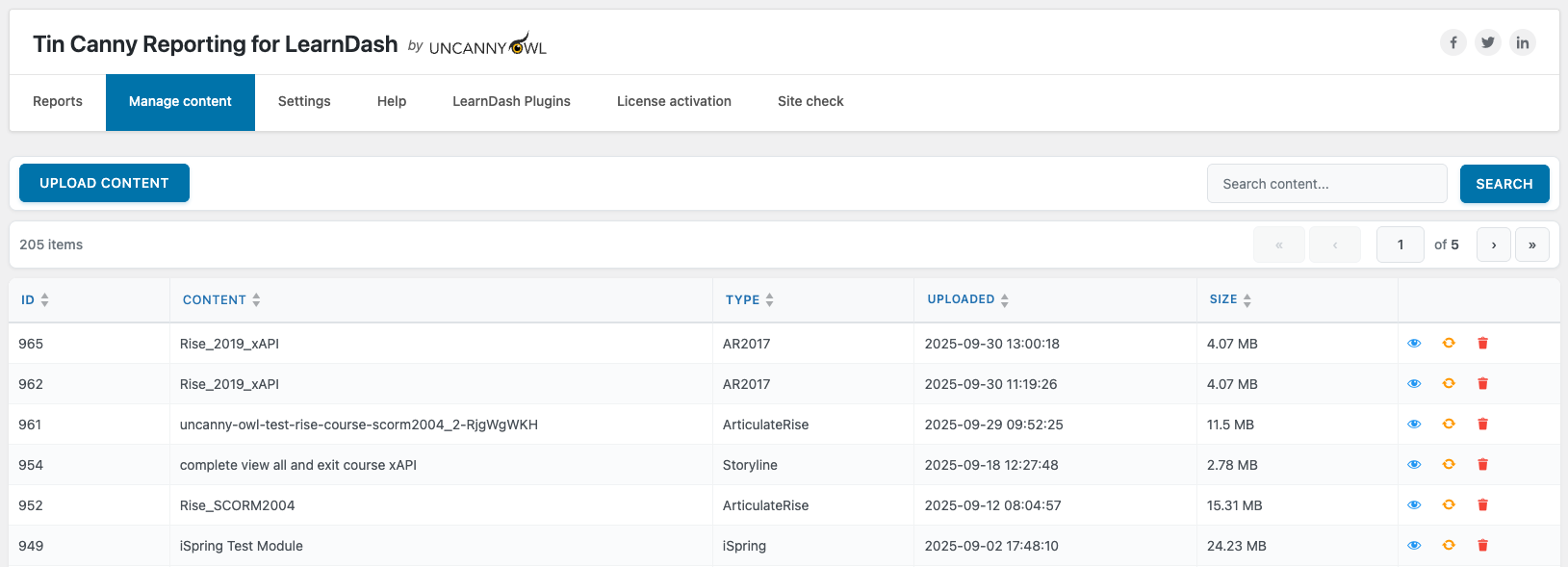Image resolution: width=1568 pixels, height=567 pixels.
Task: Delete content item 965 with trash icon
Action: tap(1482, 344)
